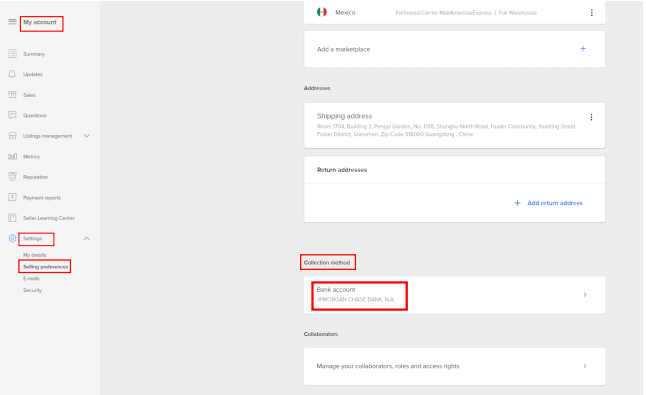This screenshot has height=395, width=646.
Task: Open Seller Learning Center in the sidebar
Action: pyautogui.click(x=49, y=218)
